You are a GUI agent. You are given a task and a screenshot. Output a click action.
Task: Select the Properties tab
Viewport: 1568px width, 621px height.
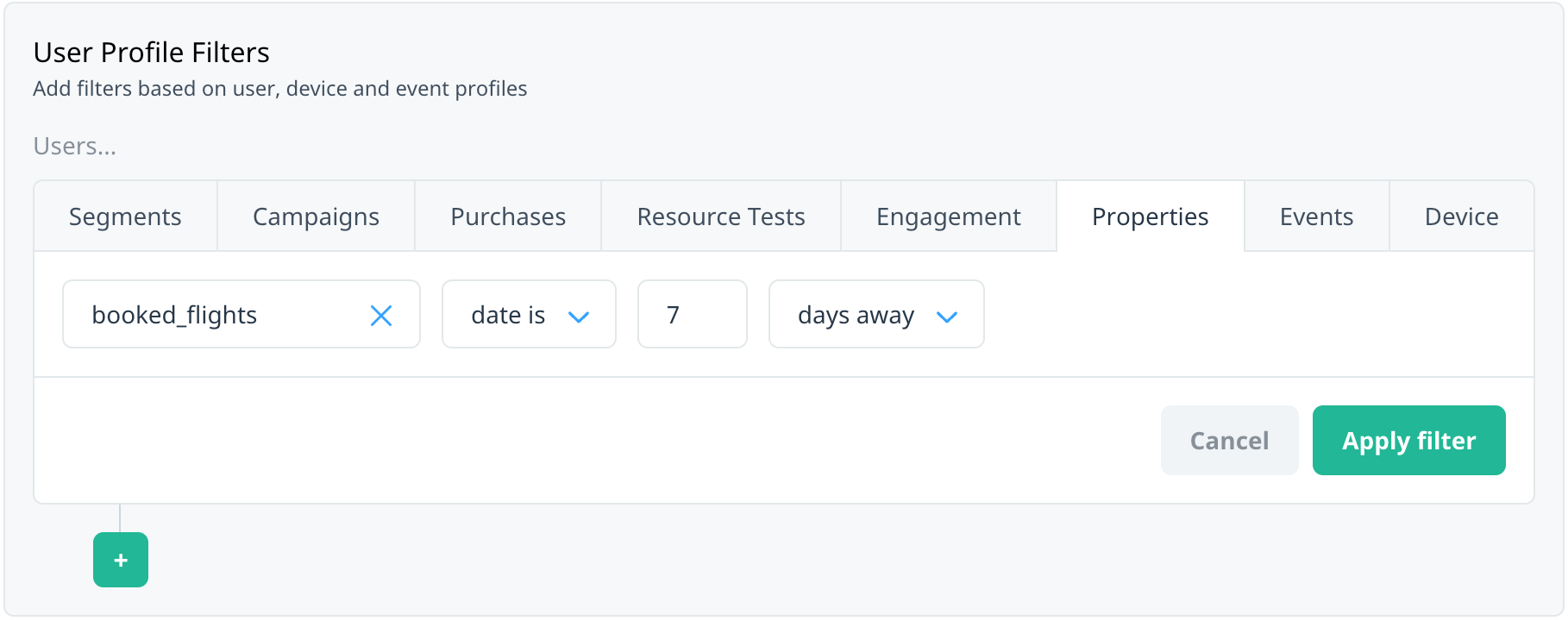[x=1151, y=216]
